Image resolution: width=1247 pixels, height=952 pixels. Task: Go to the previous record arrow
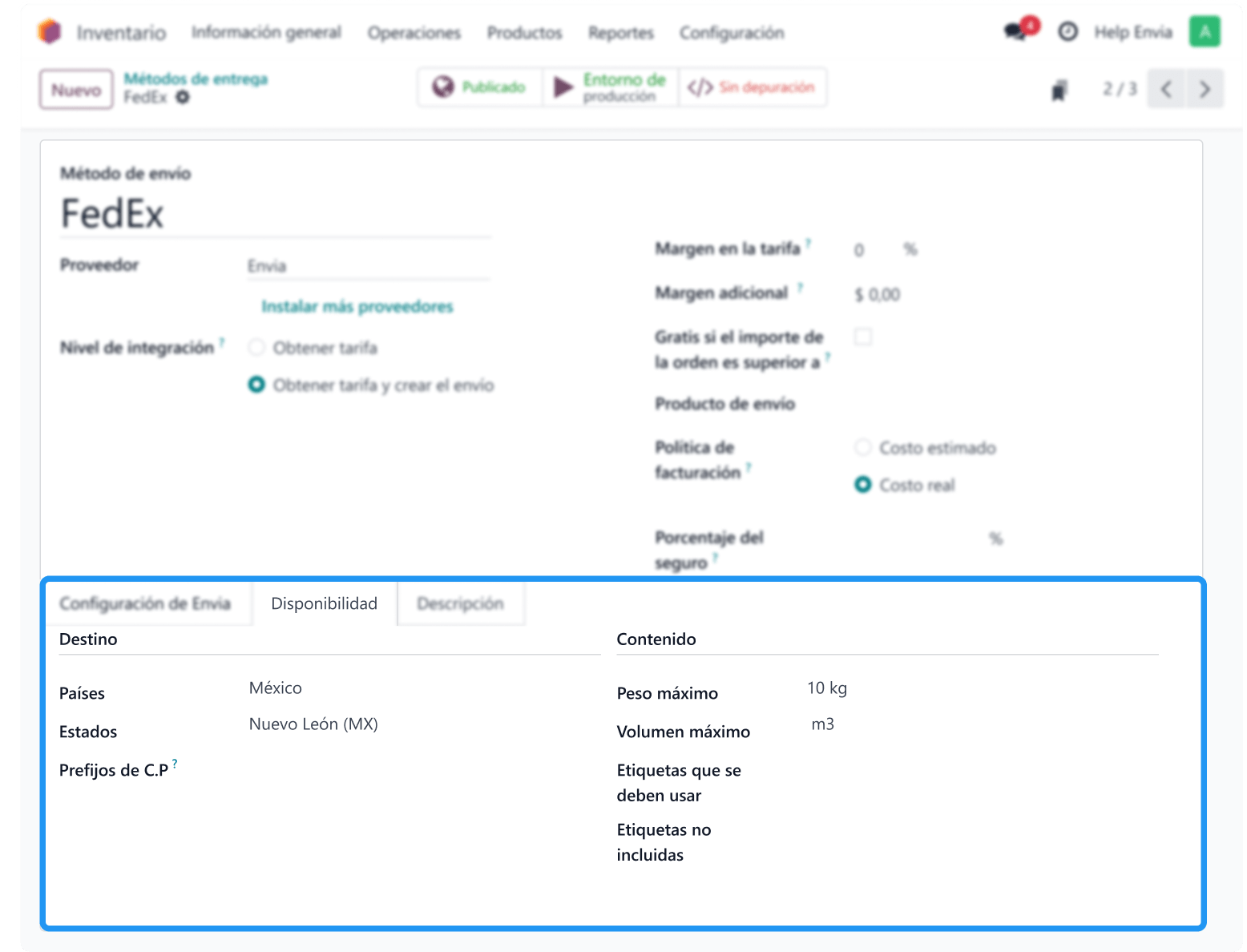point(1166,89)
